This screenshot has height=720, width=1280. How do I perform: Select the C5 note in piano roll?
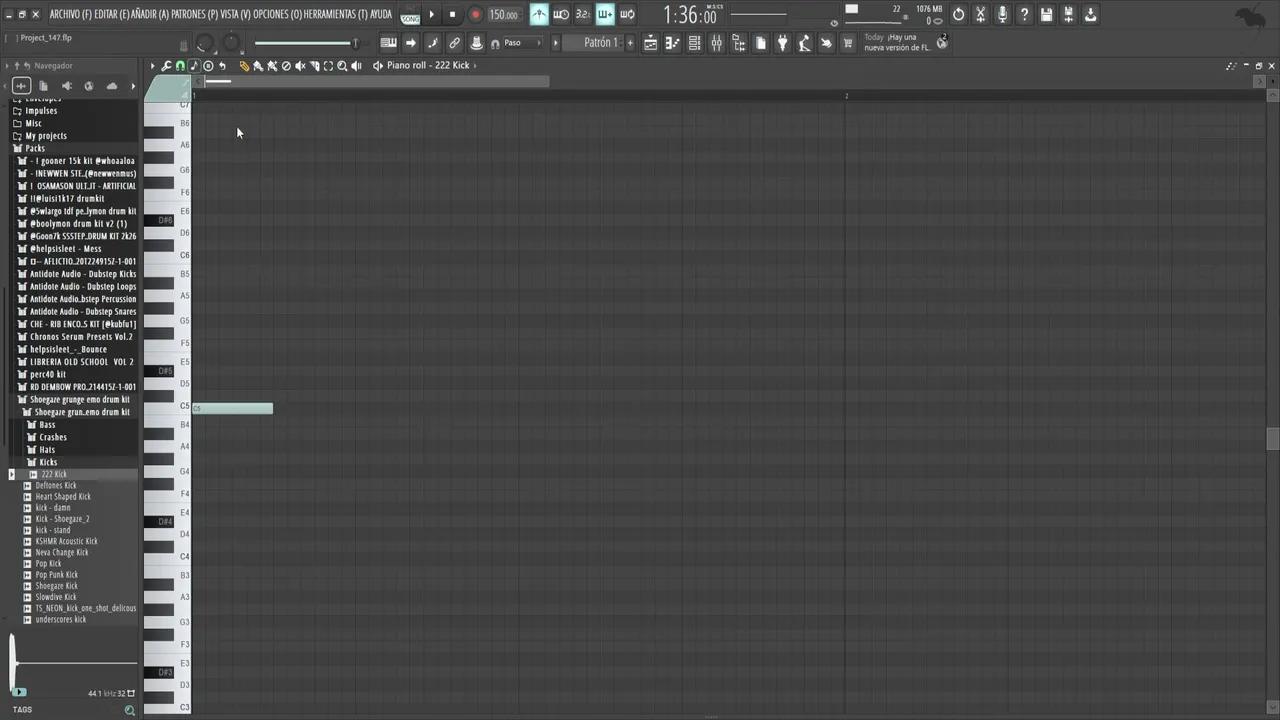[232, 408]
